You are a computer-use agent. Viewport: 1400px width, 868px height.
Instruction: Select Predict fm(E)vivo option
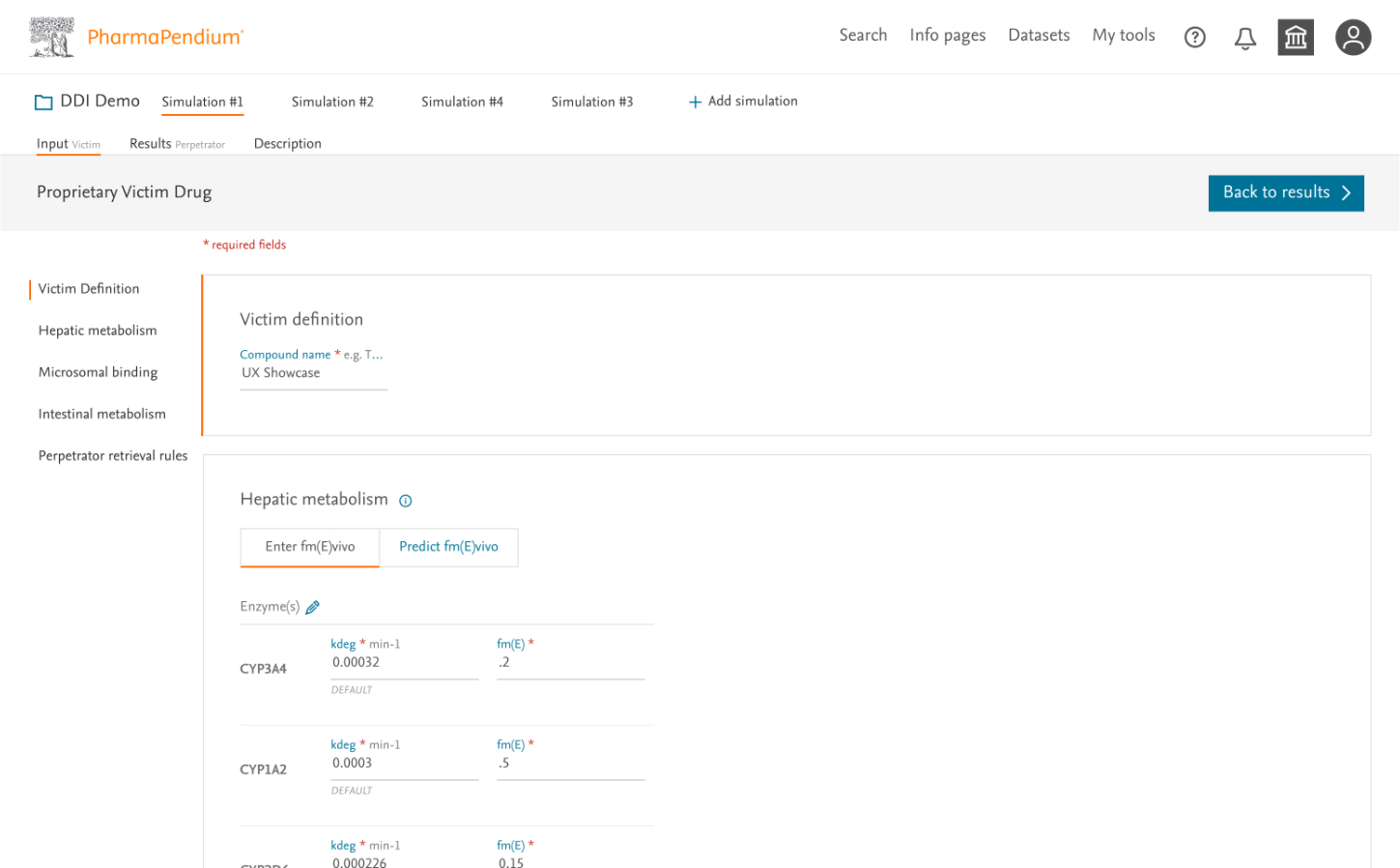tap(449, 547)
